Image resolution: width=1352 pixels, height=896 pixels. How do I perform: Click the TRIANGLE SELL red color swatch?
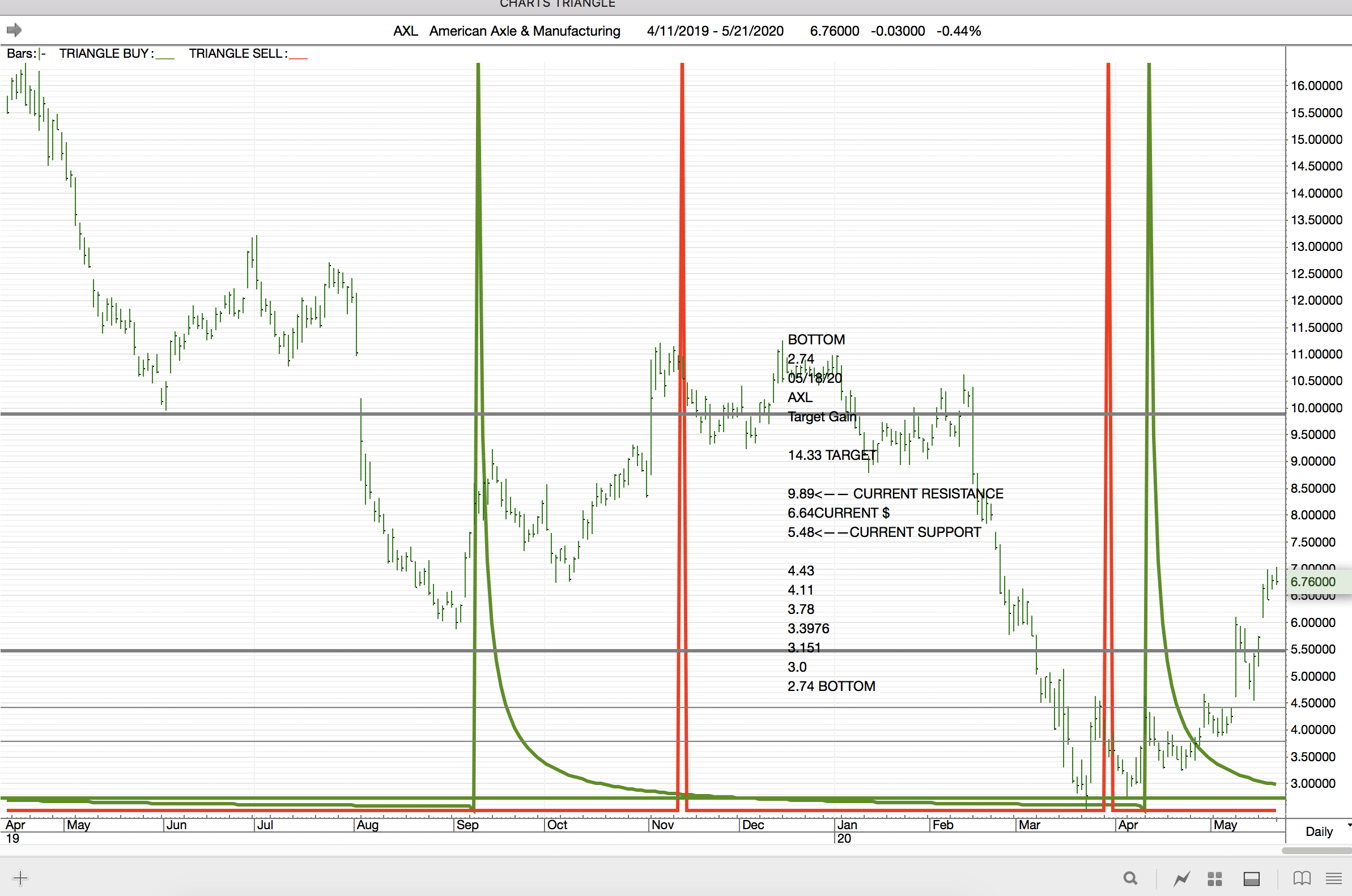[x=299, y=57]
